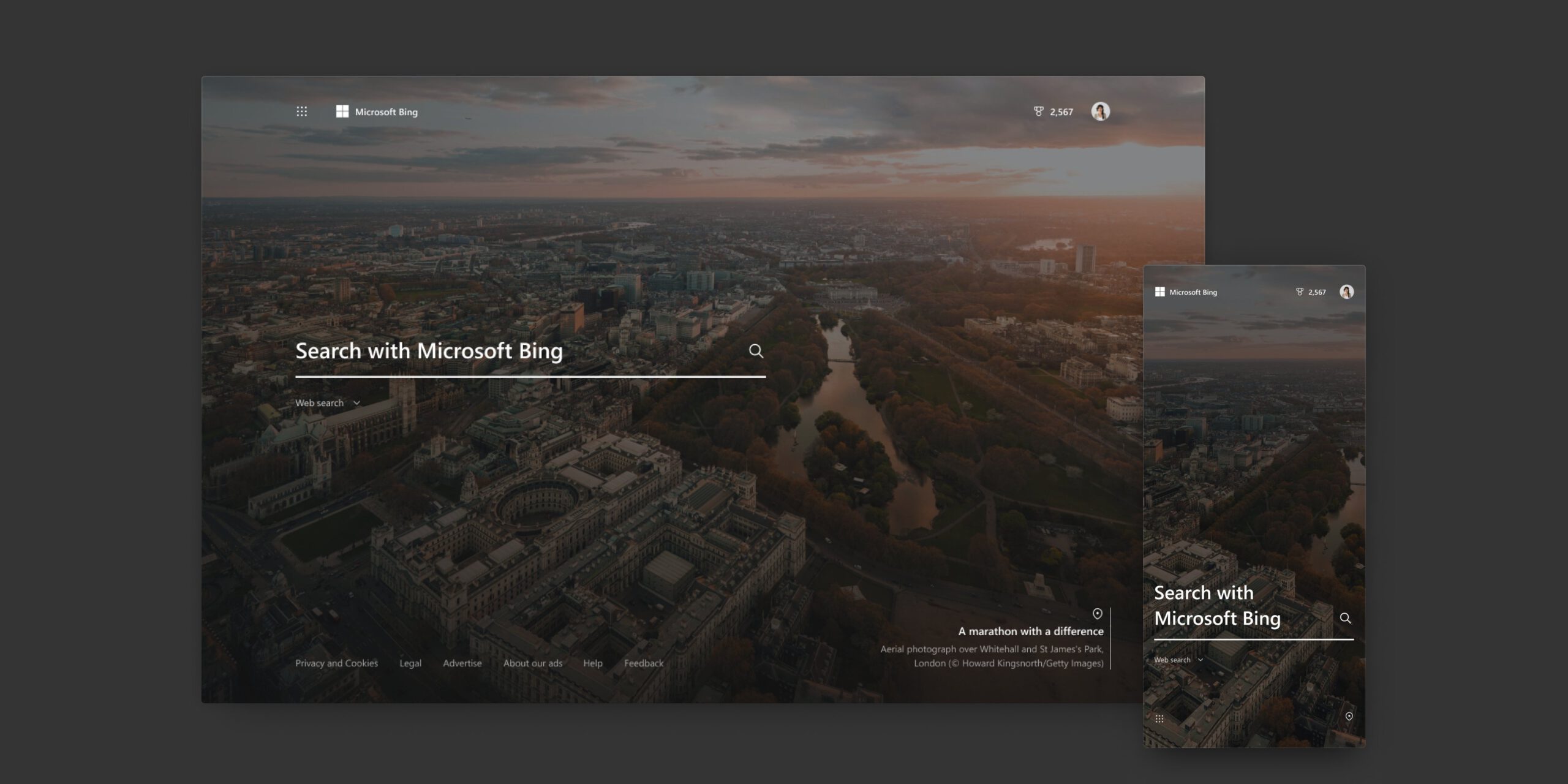Click the Microsoft Bing logo in mobile view

[x=1186, y=292]
